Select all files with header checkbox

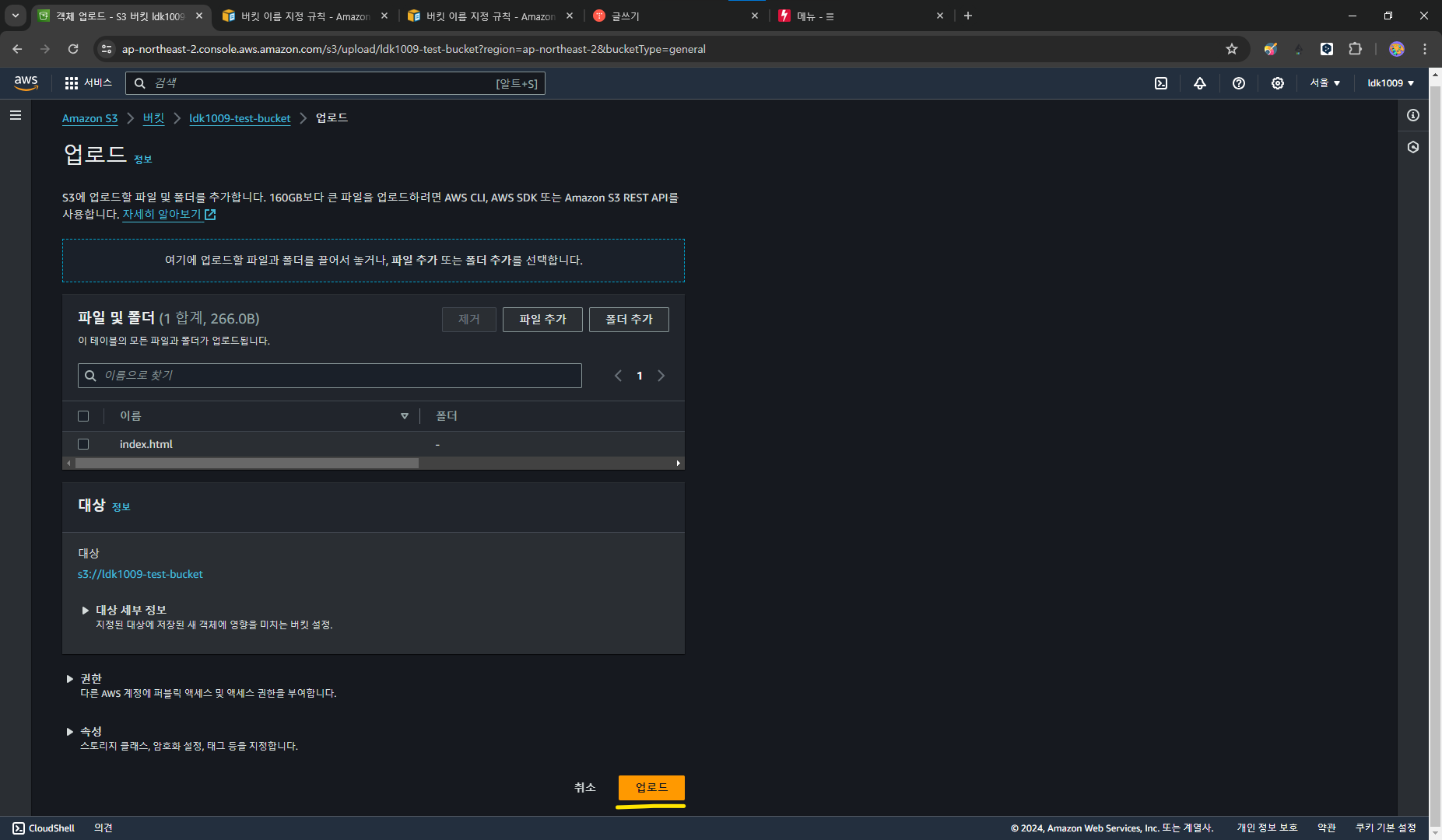coord(83,416)
